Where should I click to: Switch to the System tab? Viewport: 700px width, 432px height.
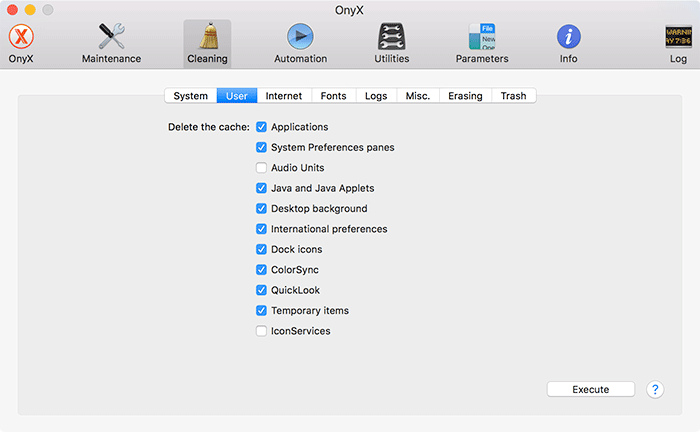[x=191, y=96]
